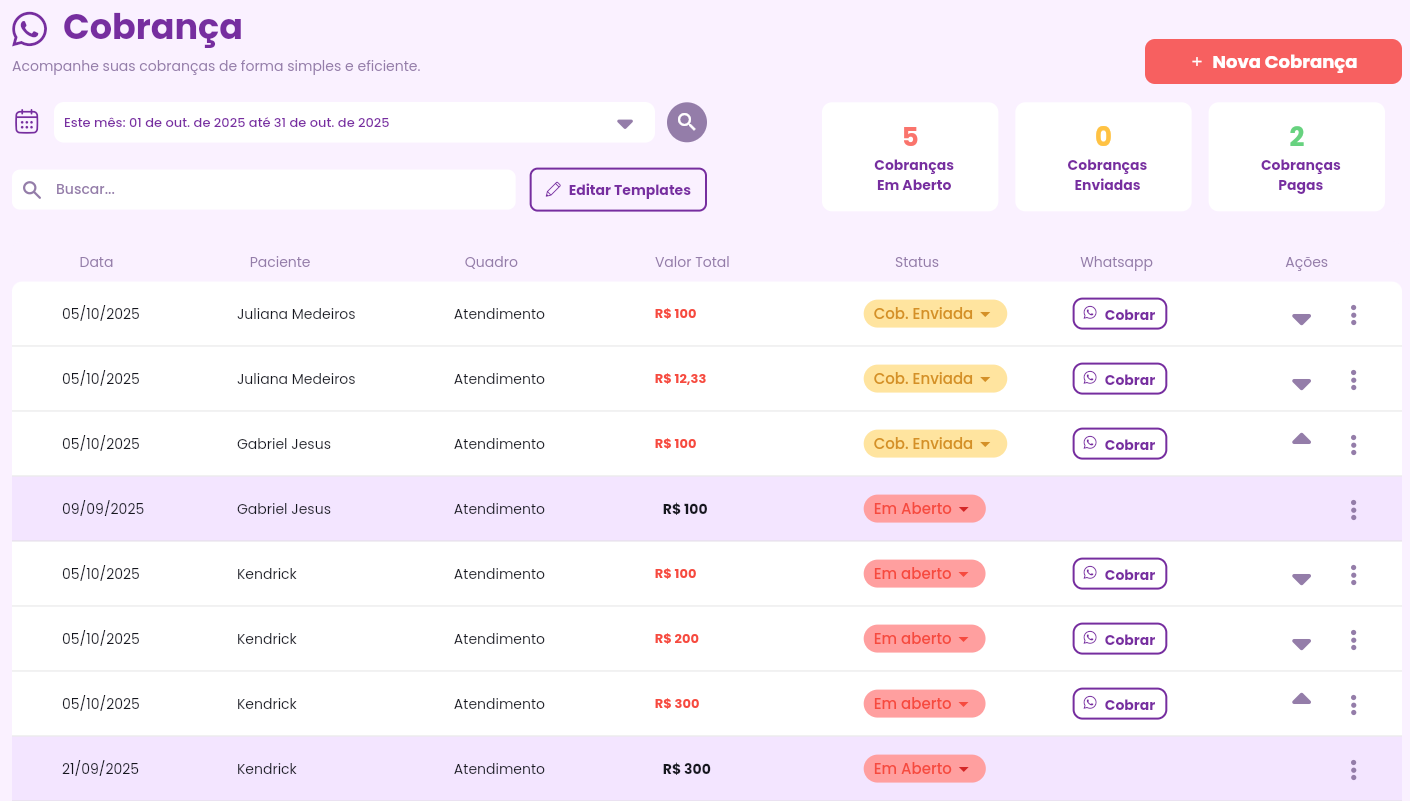This screenshot has width=1410, height=801.
Task: Expand the Kendrick R$ 100 row
Action: [x=1301, y=579]
